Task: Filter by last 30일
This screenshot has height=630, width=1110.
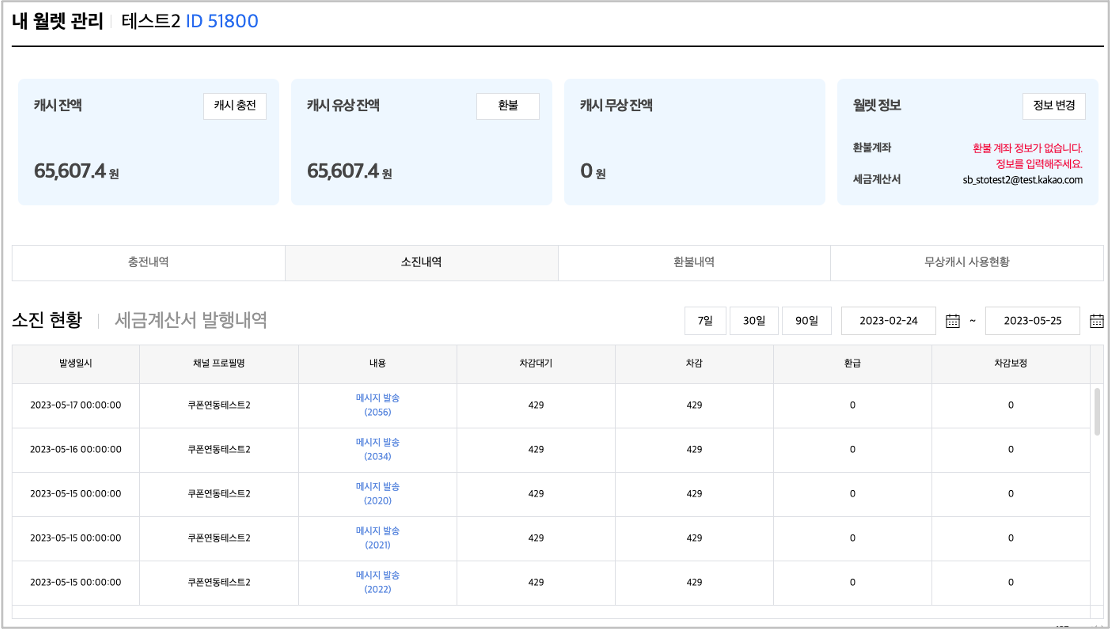Action: (754, 321)
